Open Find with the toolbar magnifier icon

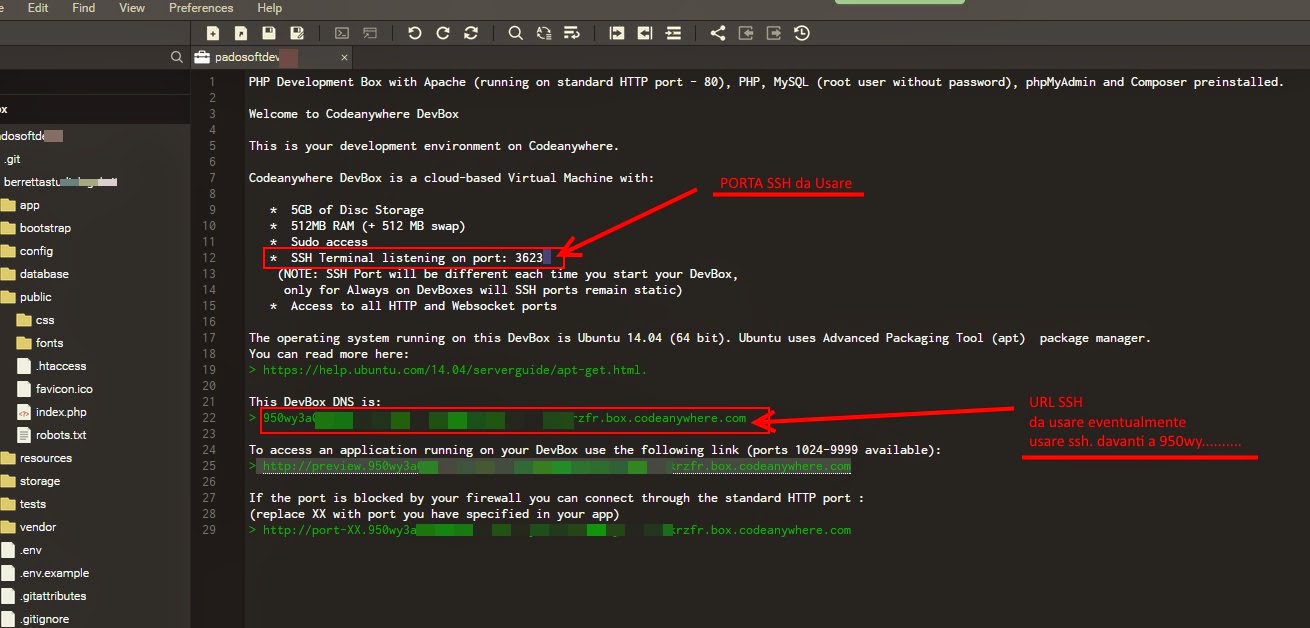[x=516, y=33]
